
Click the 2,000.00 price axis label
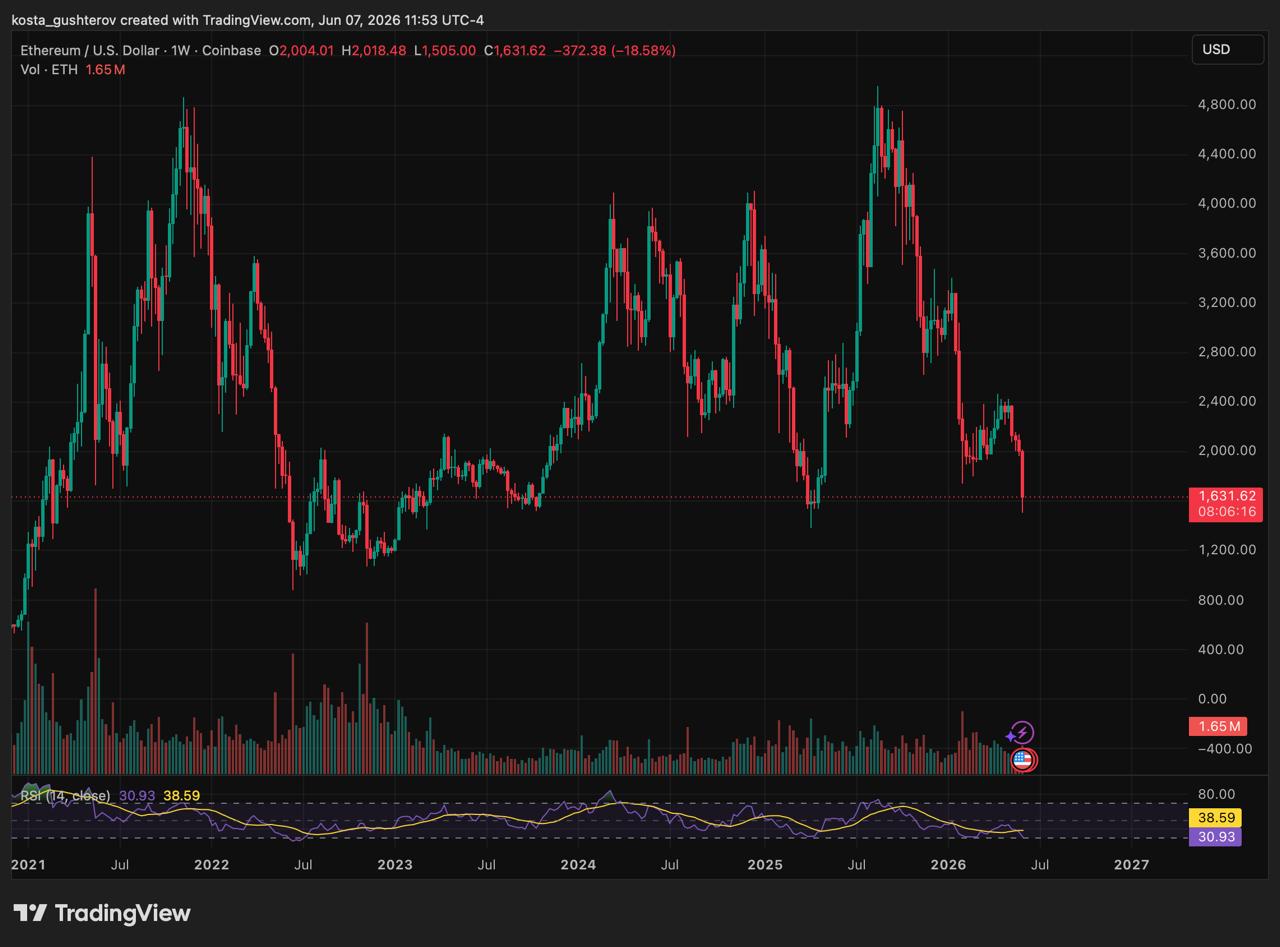click(1227, 450)
